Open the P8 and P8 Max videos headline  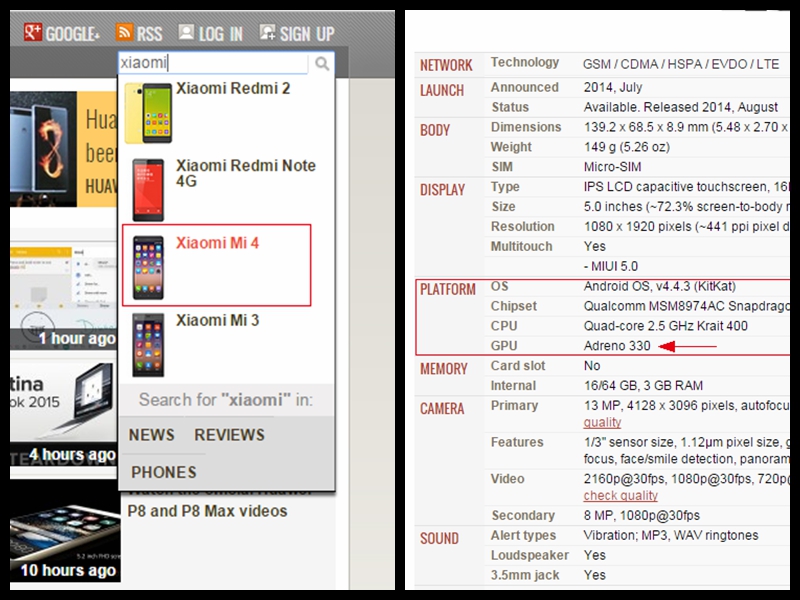207,511
